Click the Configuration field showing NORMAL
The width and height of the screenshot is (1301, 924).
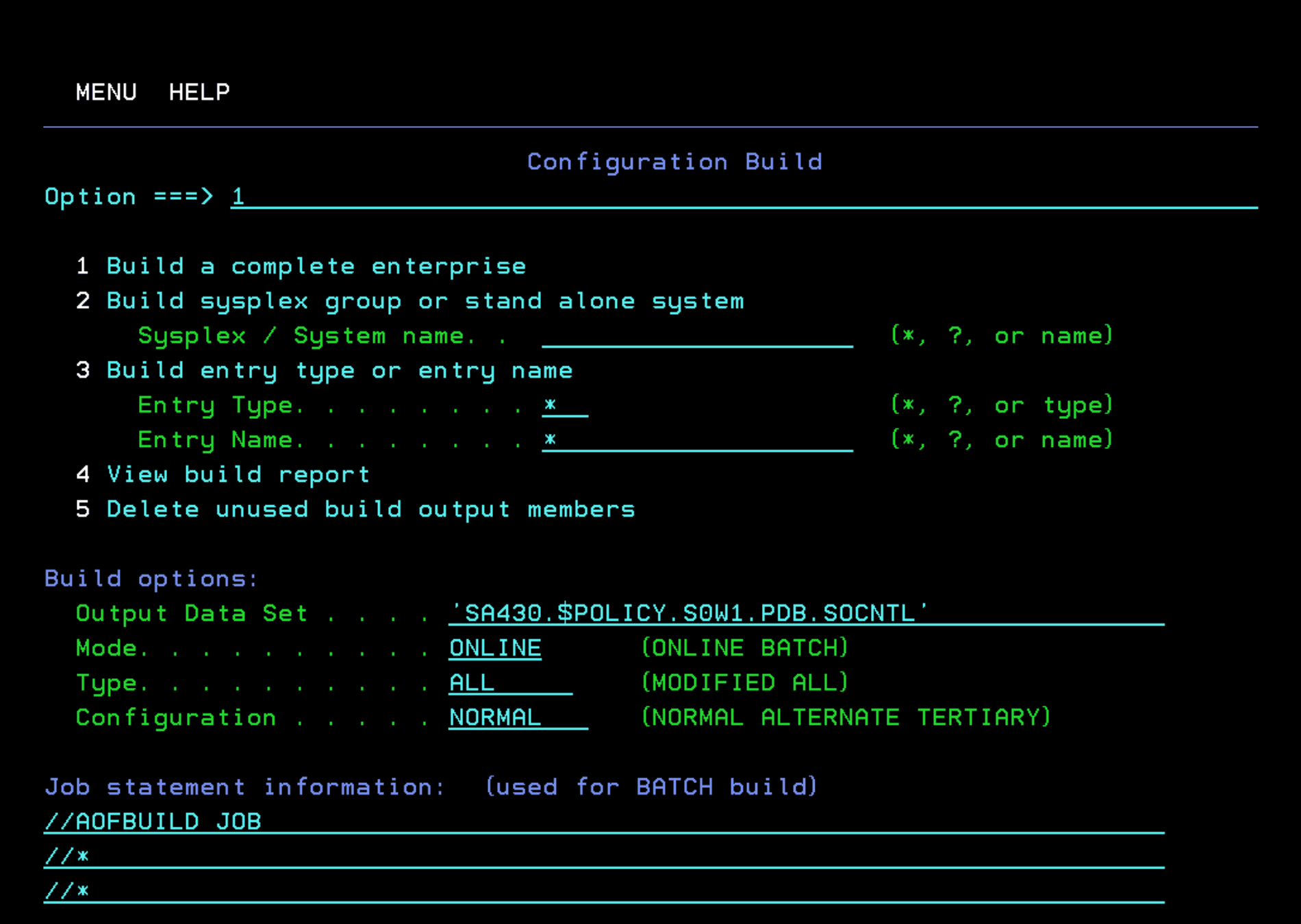pos(518,717)
